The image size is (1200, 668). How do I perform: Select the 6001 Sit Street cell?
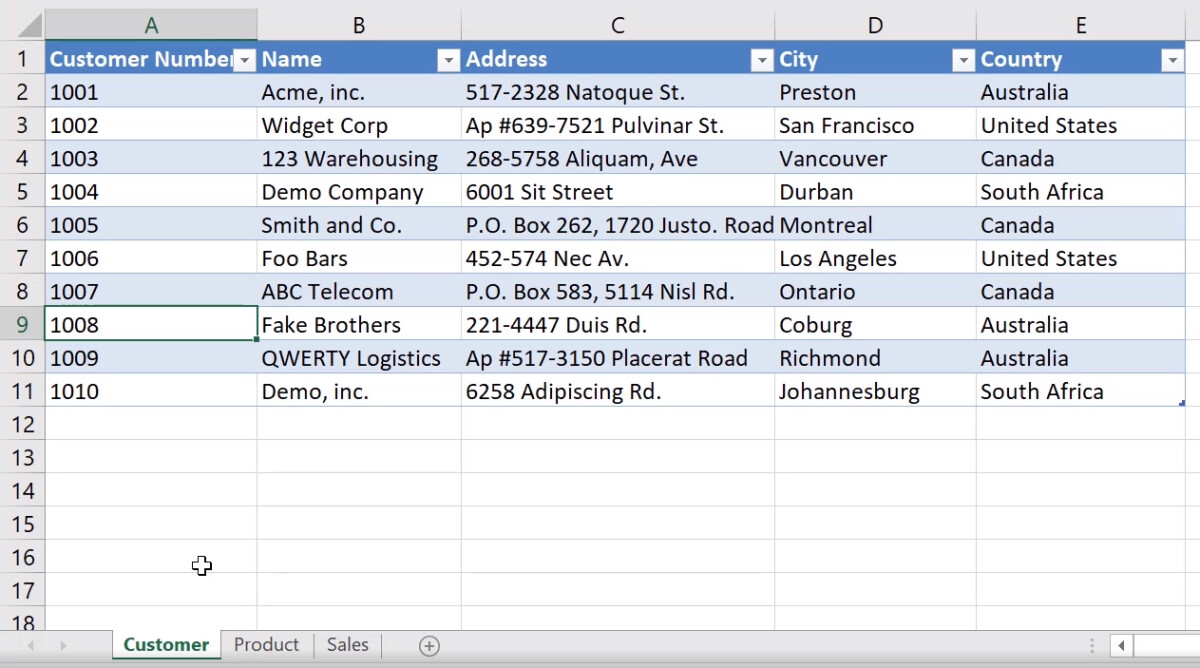point(618,192)
